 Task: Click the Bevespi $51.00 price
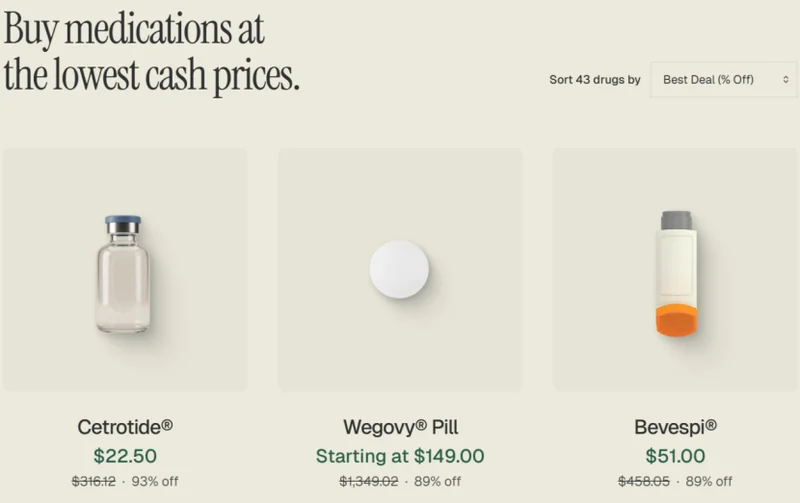click(x=676, y=456)
